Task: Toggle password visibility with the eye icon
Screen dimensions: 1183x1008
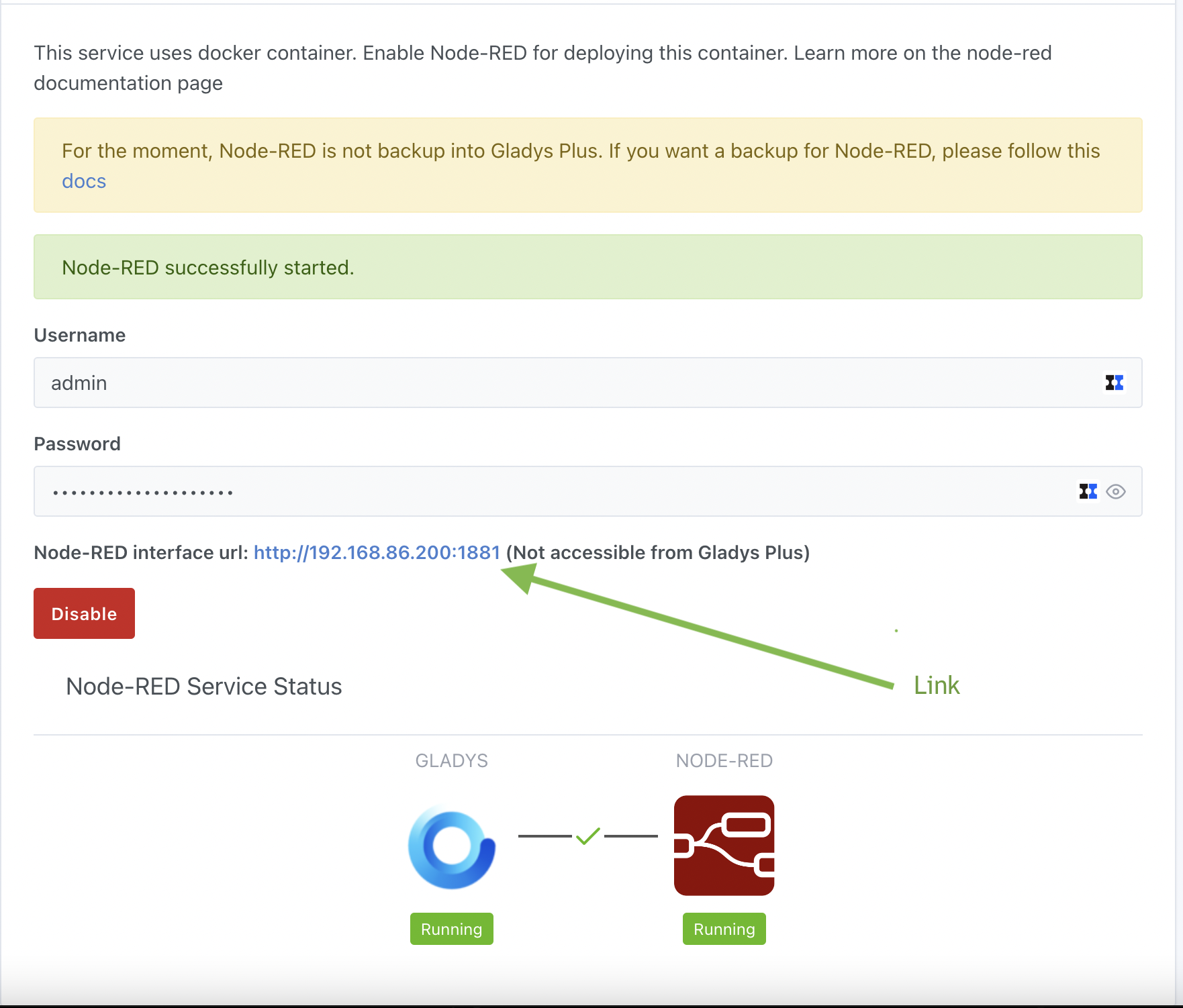Action: tap(1115, 491)
